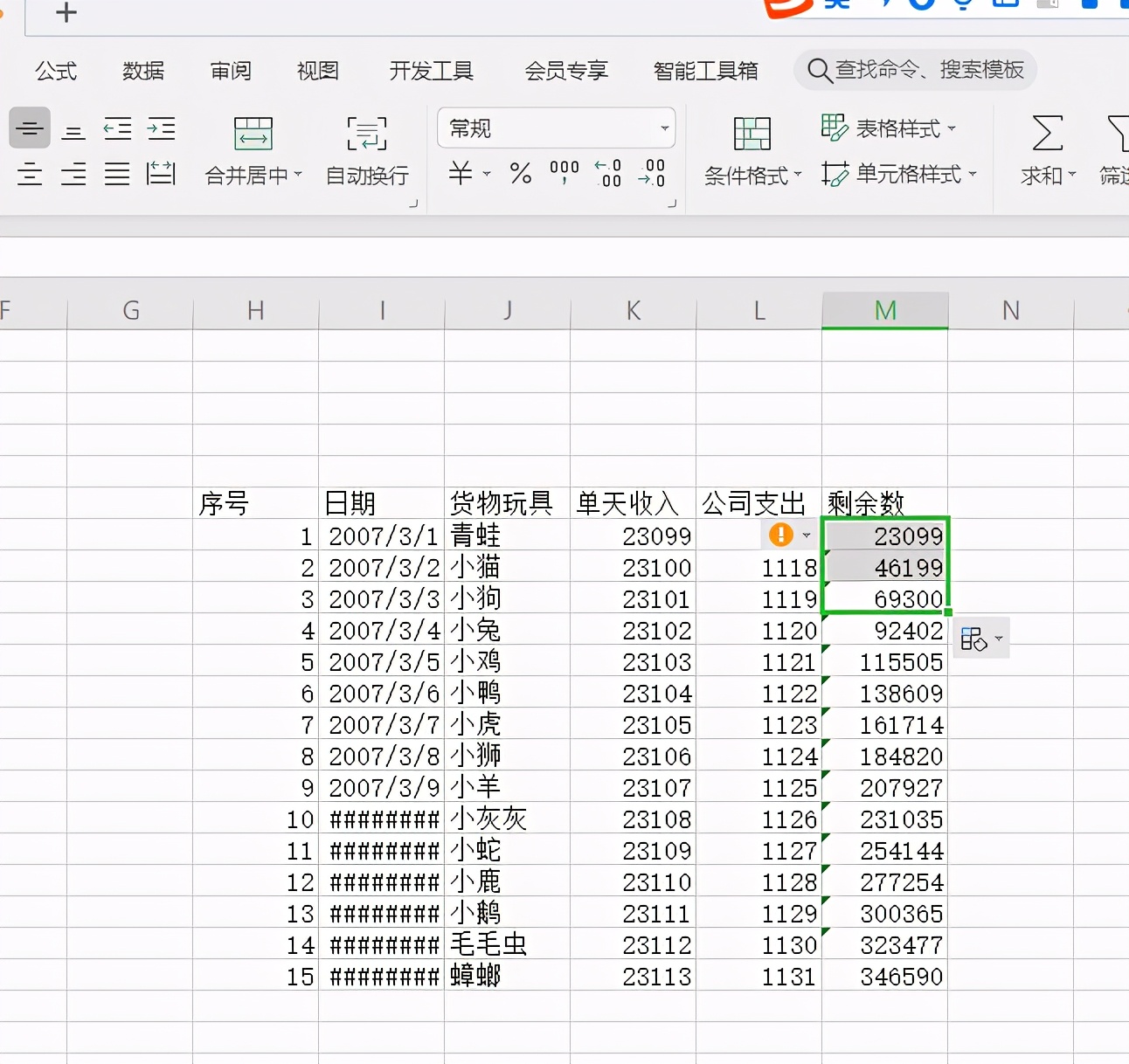Click the 剩余数 header cell
The height and width of the screenshot is (1064, 1129).
(x=885, y=503)
